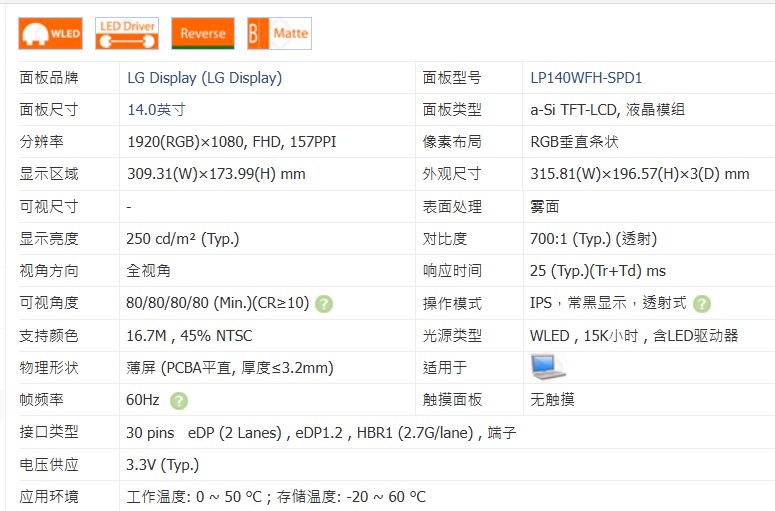Click the 315.81(W)×196.57(H)×3(D) mm outline value
The height and width of the screenshot is (511, 775).
tap(640, 174)
